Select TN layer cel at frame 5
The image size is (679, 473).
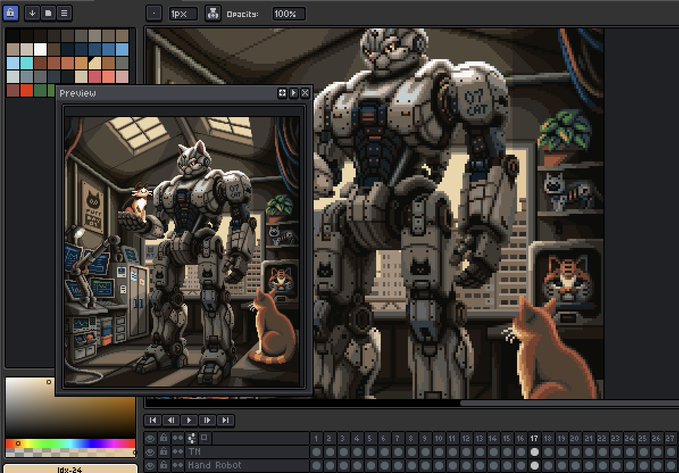click(x=371, y=452)
